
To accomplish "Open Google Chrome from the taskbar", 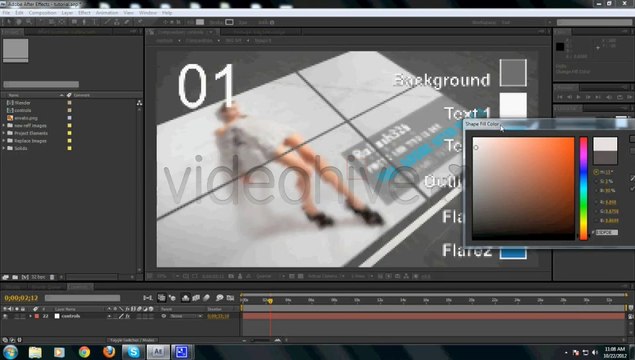I will click(x=84, y=352).
